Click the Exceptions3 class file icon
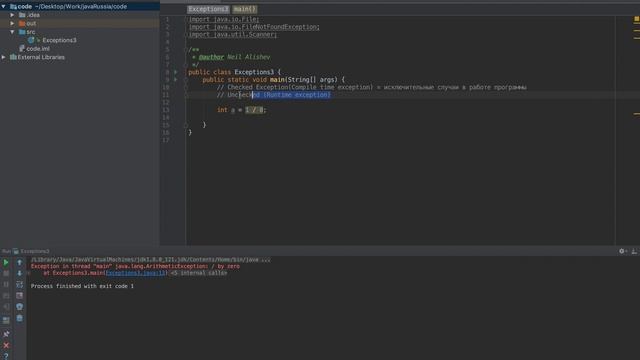The width and height of the screenshot is (640, 360). click(31, 40)
